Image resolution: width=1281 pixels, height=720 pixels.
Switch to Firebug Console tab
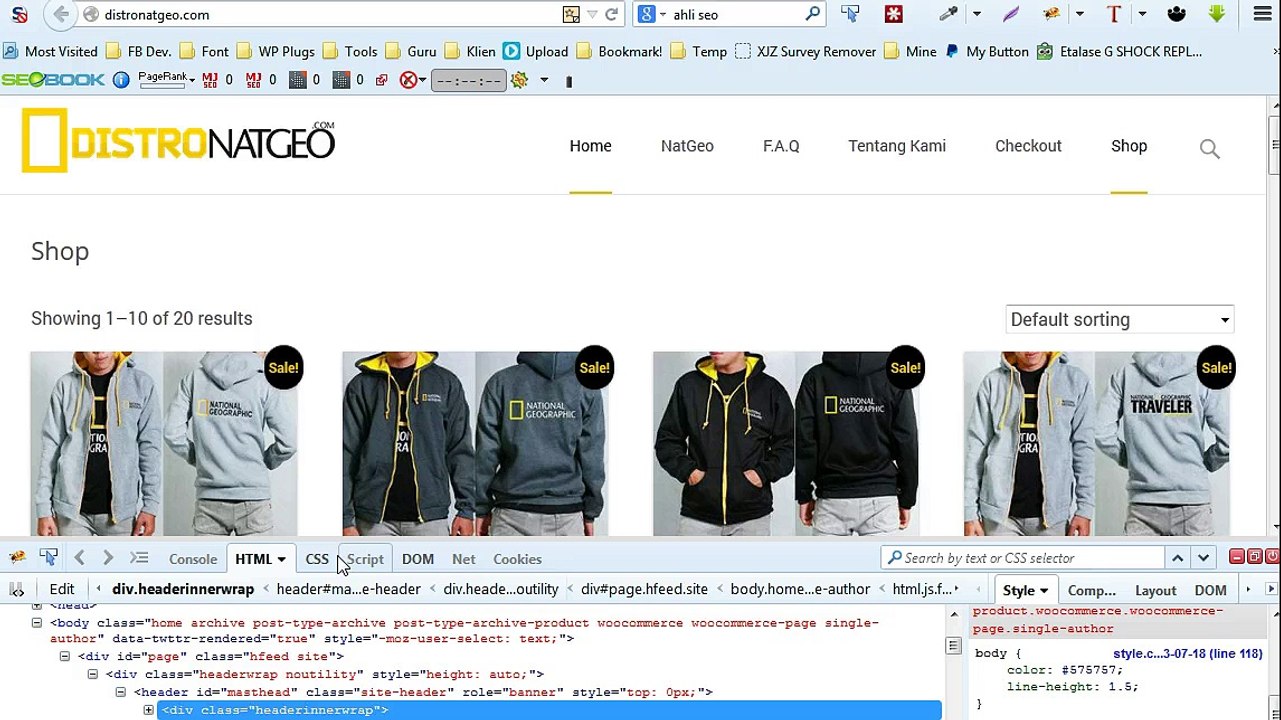193,559
